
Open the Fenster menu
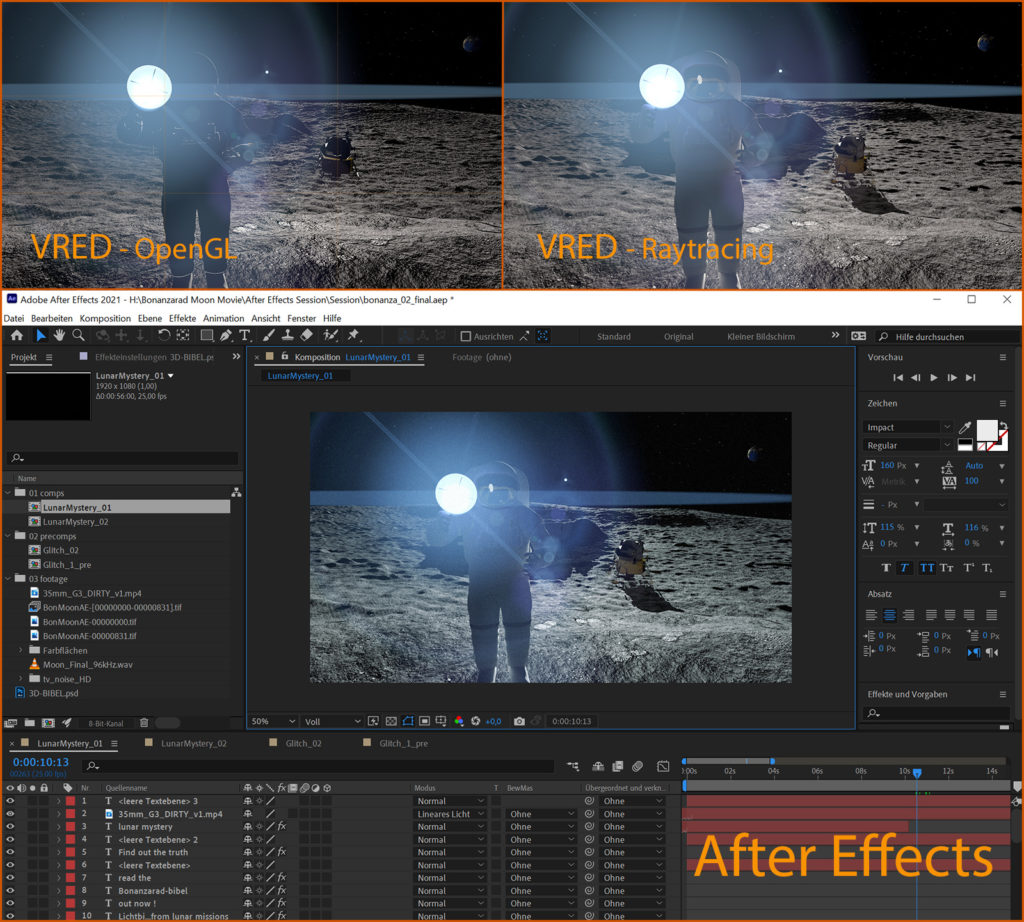[x=302, y=319]
